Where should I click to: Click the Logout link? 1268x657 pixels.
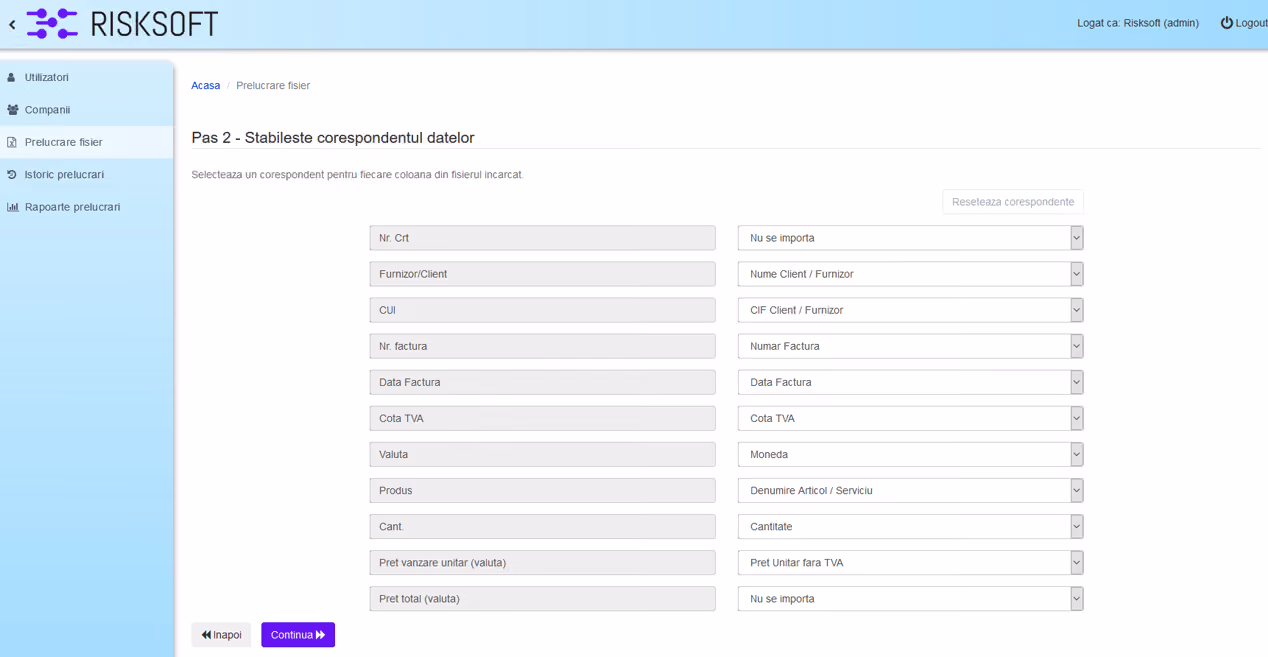[x=1243, y=23]
